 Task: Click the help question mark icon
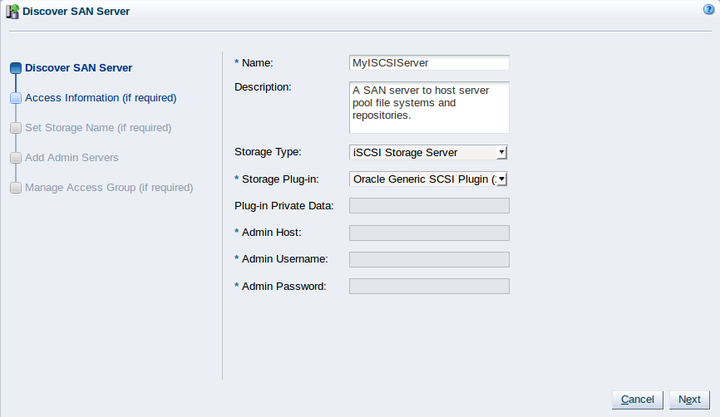coord(708,9)
